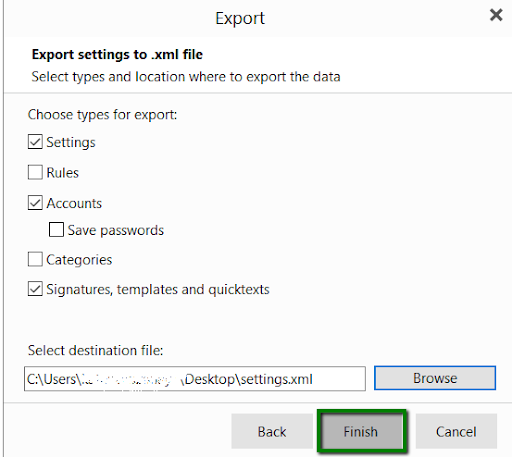Tick the Save passwords checkbox
The image size is (512, 457).
point(56,230)
